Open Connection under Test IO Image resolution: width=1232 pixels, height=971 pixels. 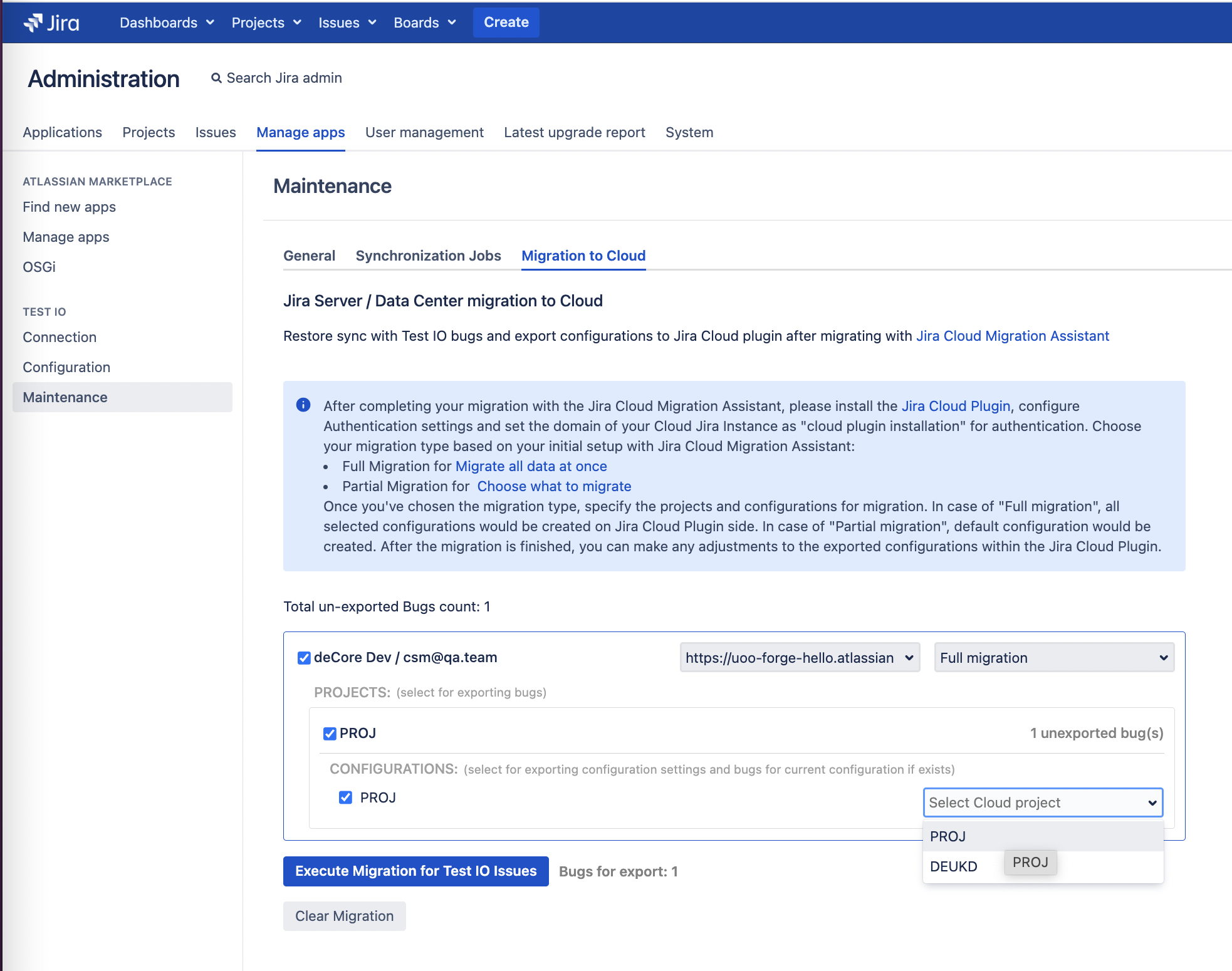[60, 337]
